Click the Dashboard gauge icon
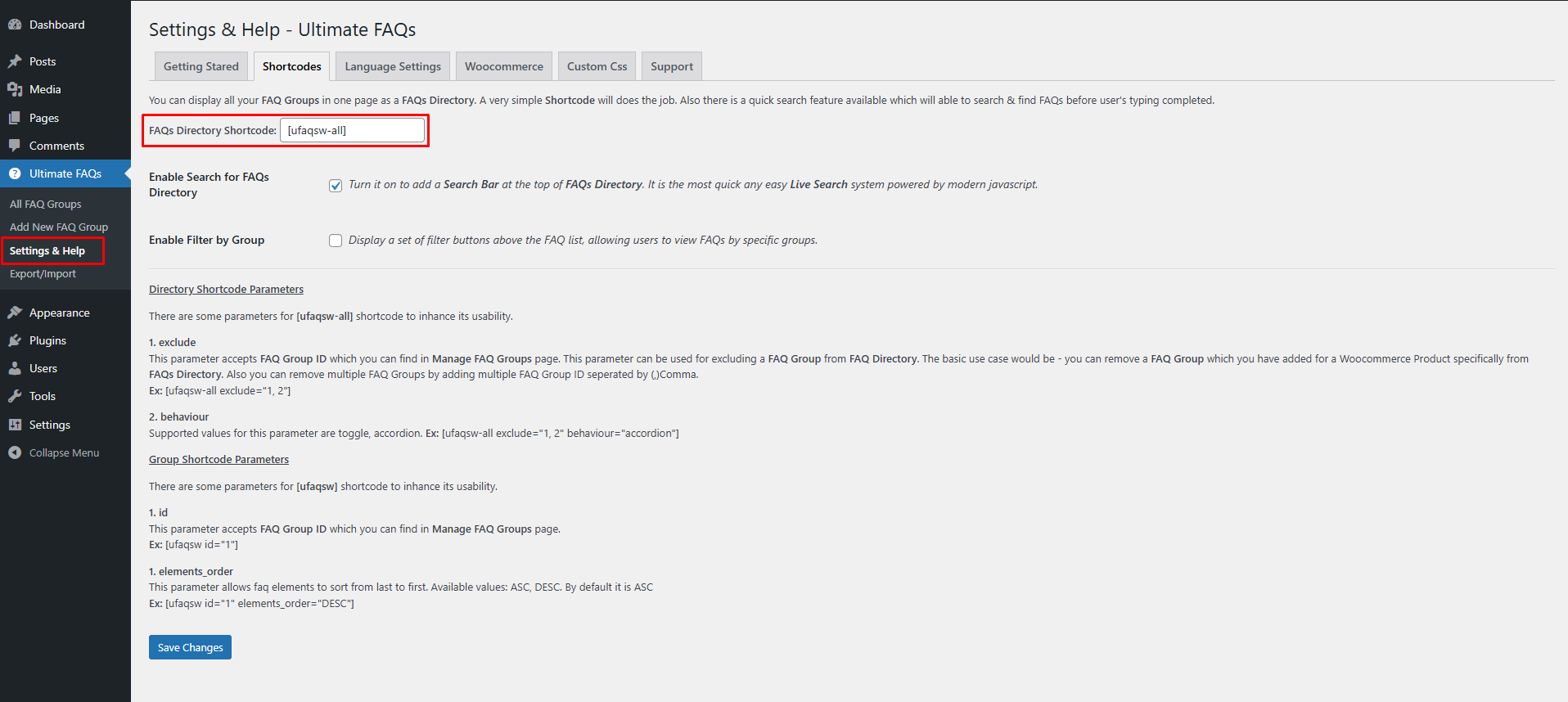The height and width of the screenshot is (702, 1568). click(15, 25)
